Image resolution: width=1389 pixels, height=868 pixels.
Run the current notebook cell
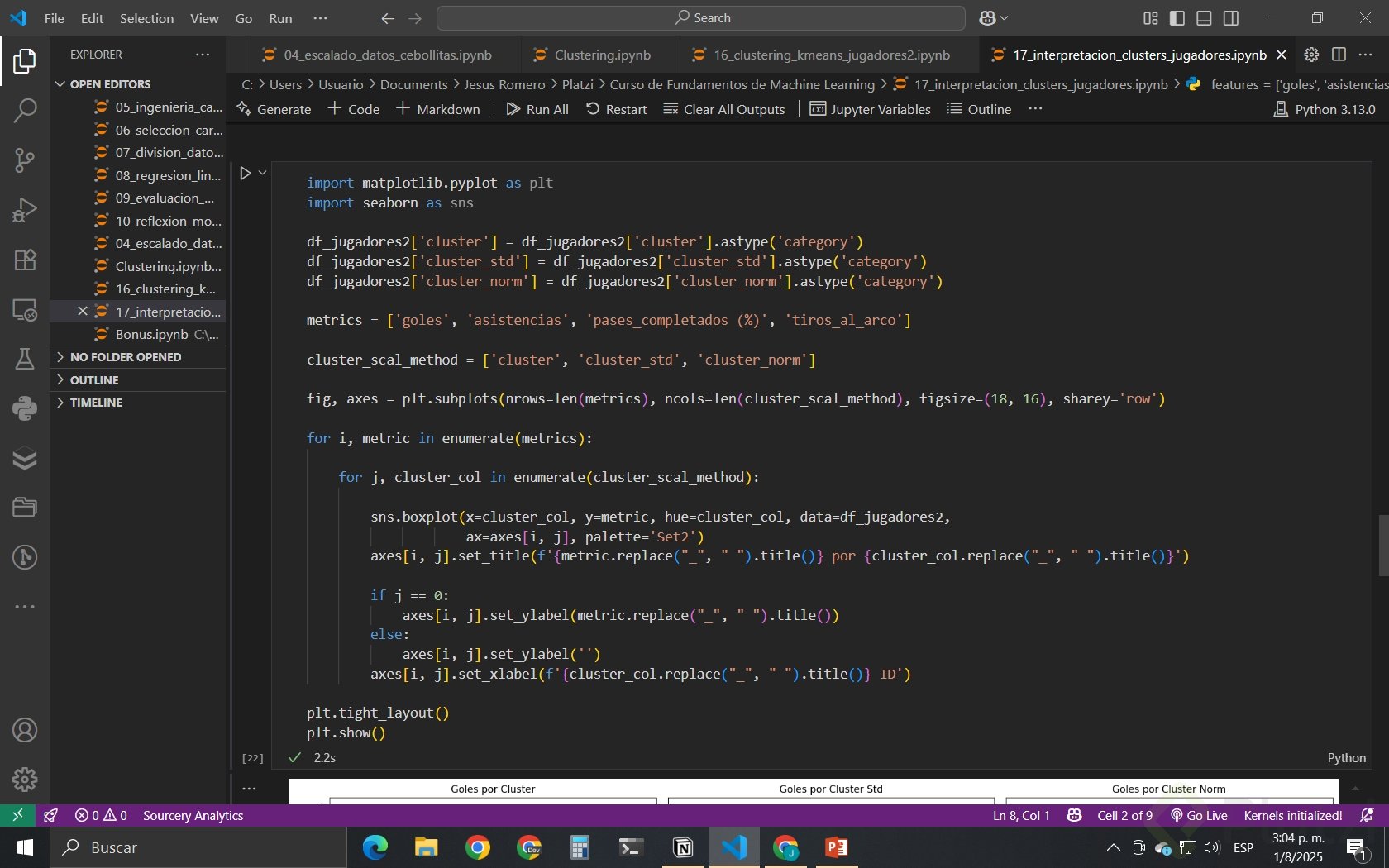coord(246,174)
